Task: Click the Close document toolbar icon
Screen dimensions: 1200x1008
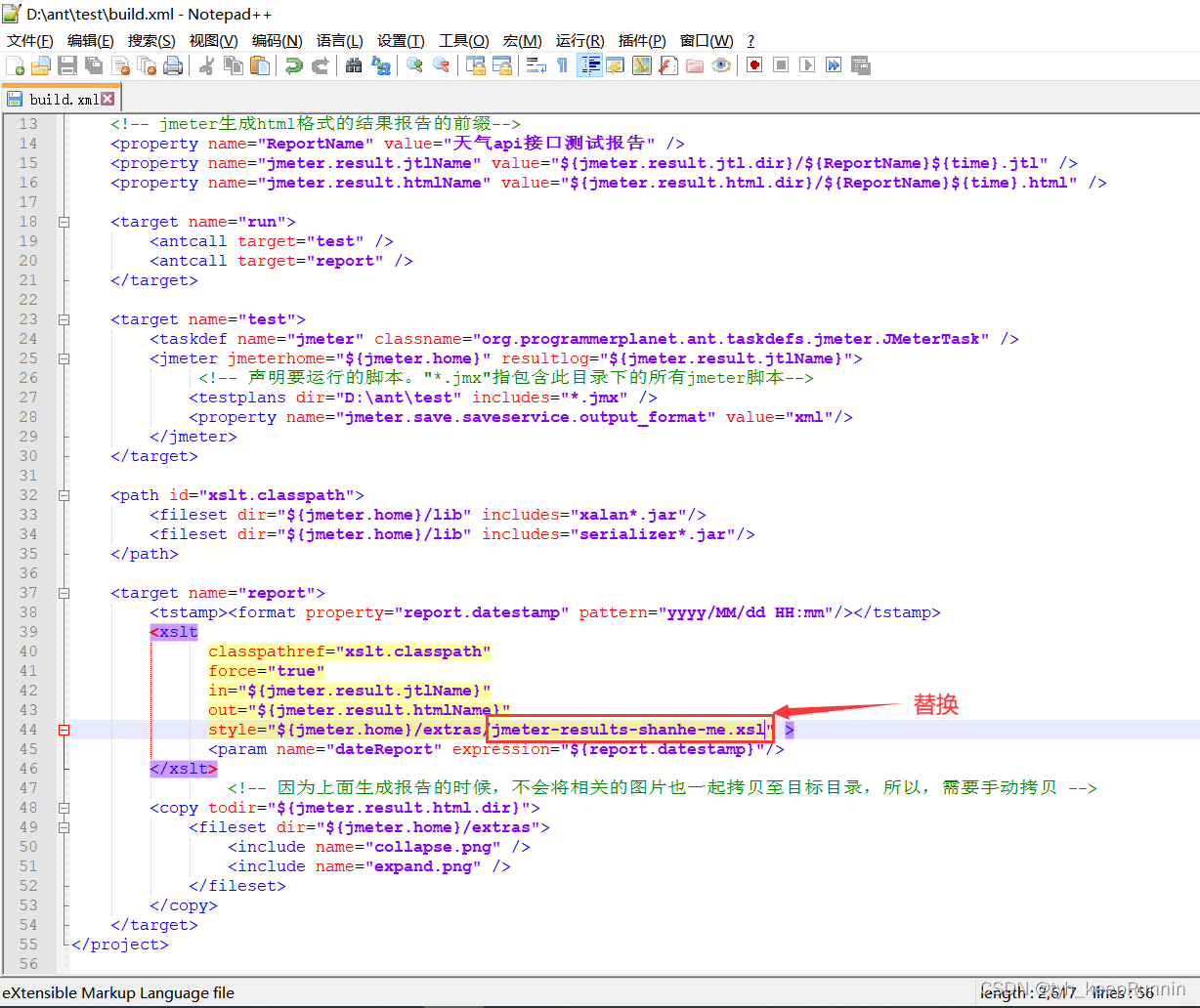Action: (120, 65)
